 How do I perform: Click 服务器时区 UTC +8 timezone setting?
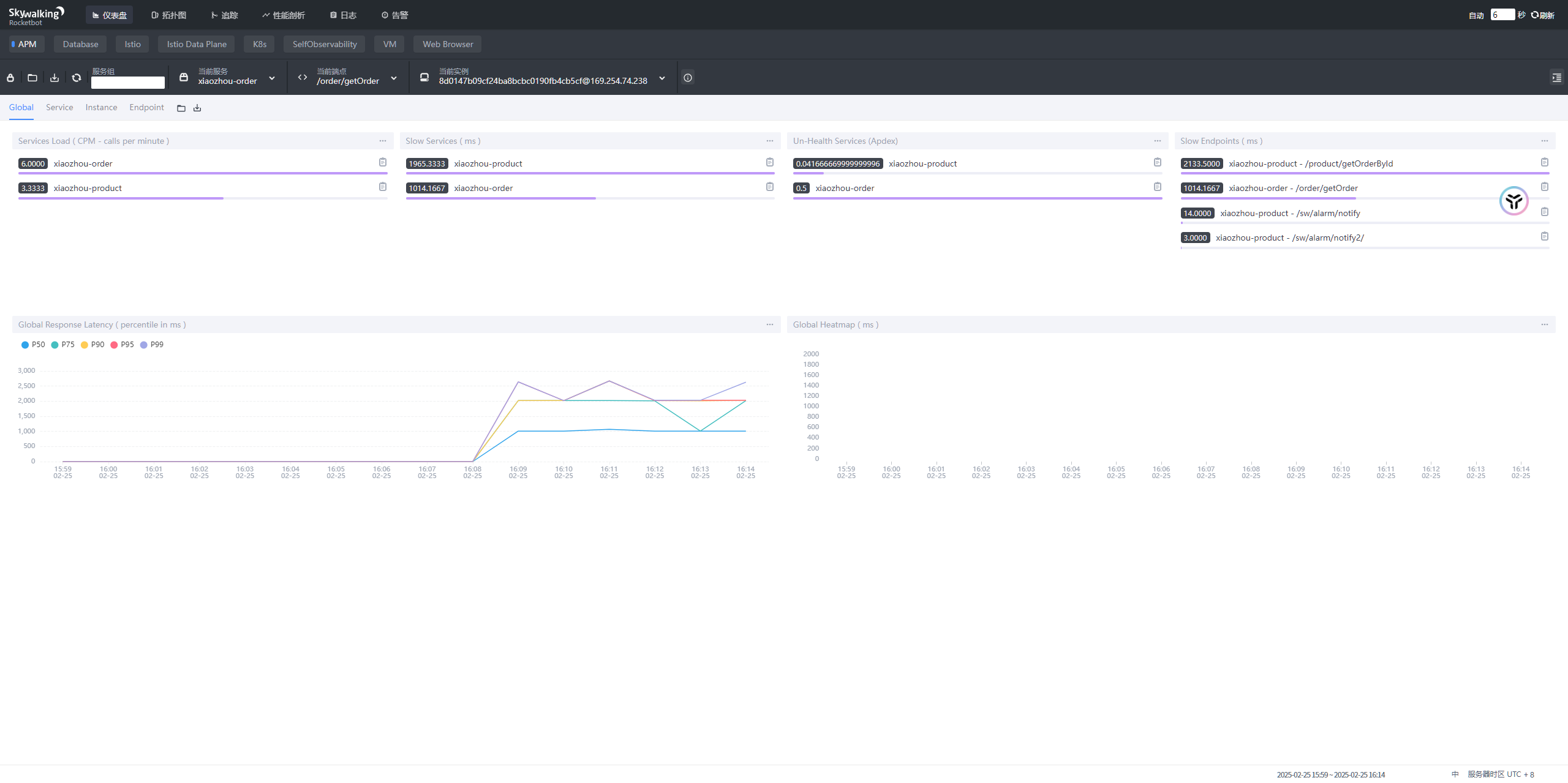click(1501, 774)
